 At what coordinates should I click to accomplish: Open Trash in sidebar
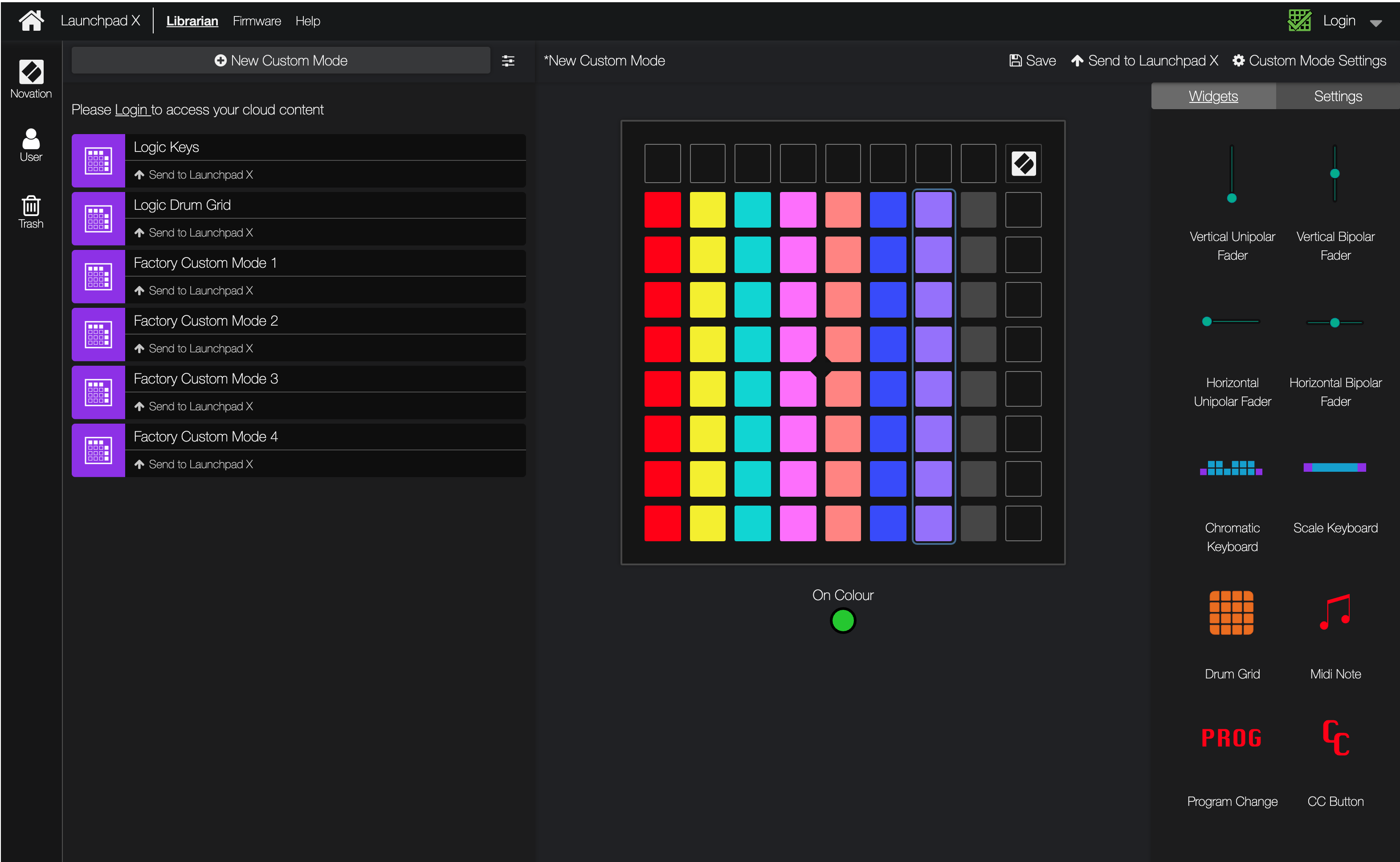31,212
